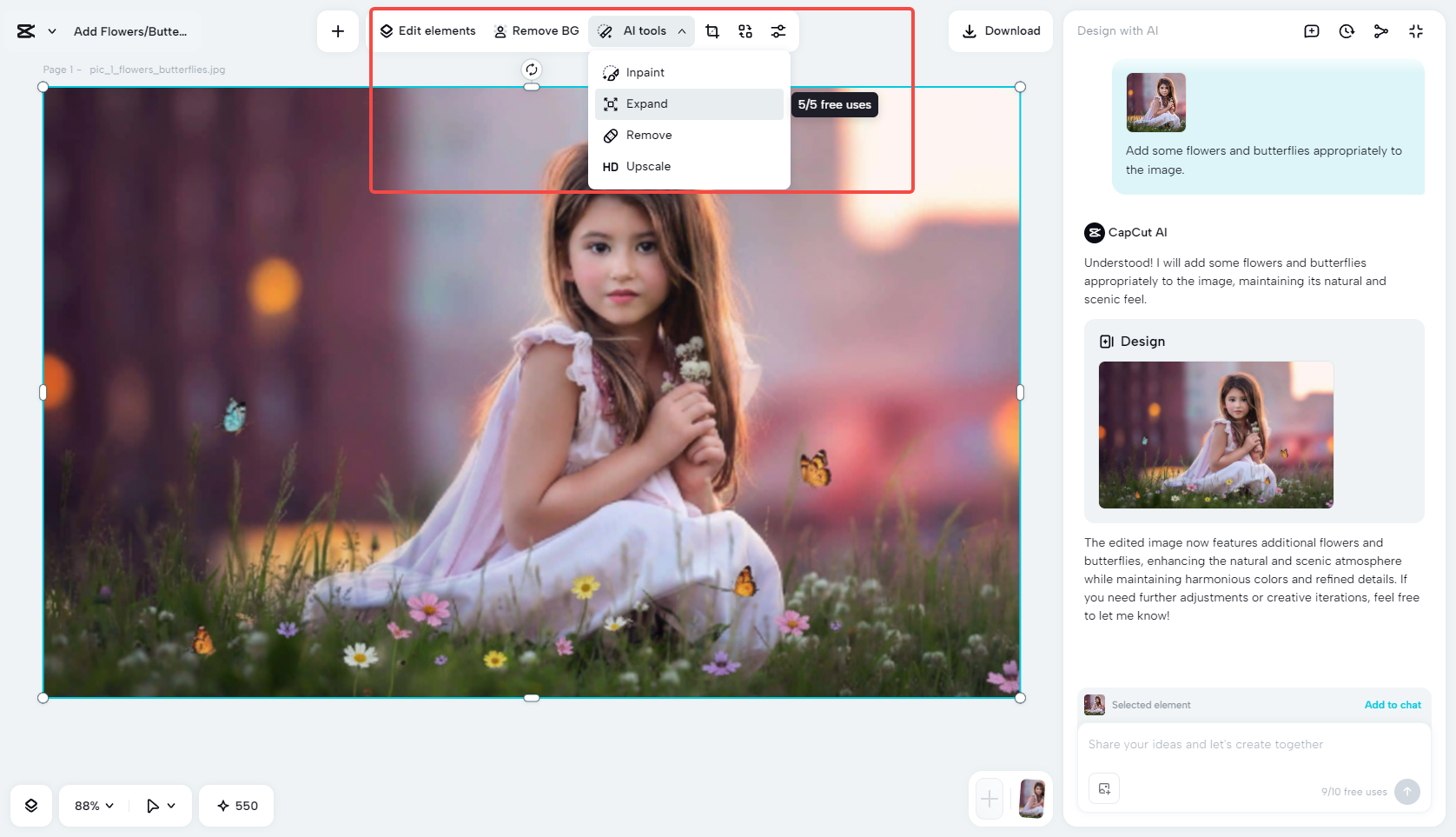
Task: Open the image Adjust settings icon
Action: tap(778, 30)
